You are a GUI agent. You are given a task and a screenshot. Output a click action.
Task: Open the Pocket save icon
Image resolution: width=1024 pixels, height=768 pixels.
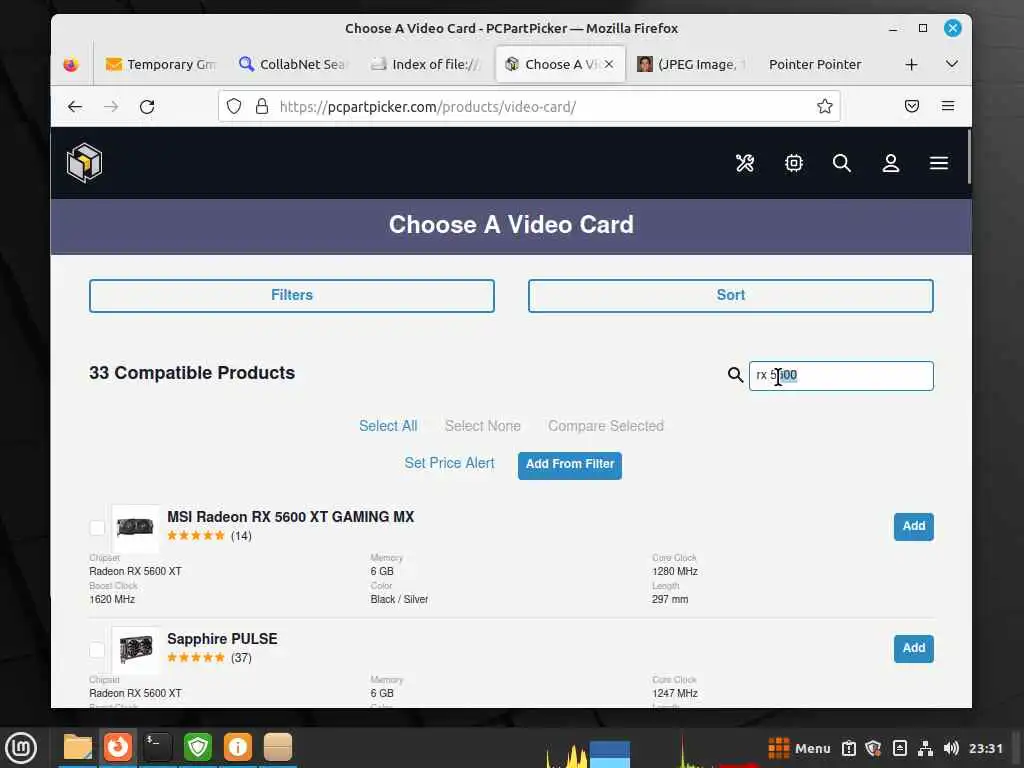[912, 106]
